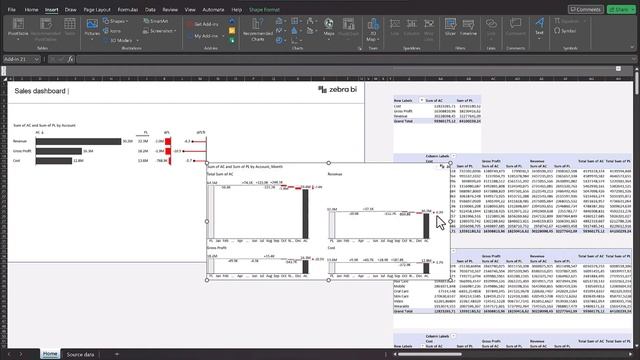Image resolution: width=640 pixels, height=360 pixels.
Task: Open the View tab
Action: coord(190,9)
